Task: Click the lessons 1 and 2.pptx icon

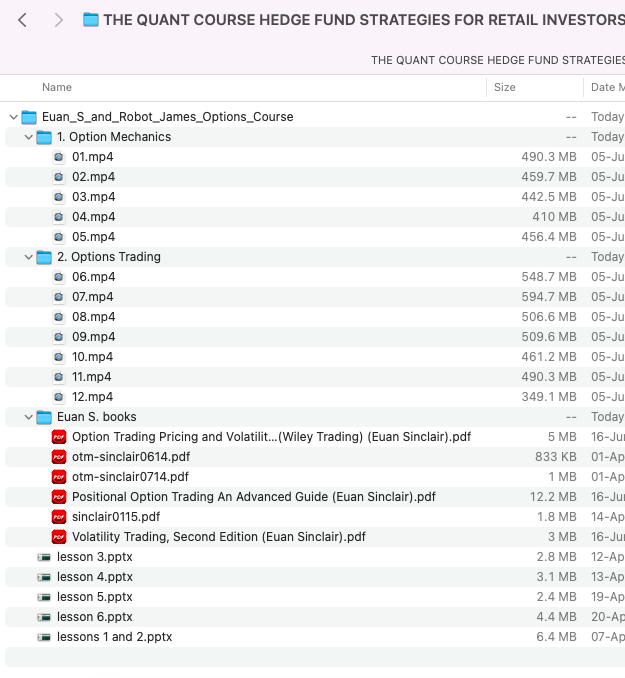Action: pos(44,637)
